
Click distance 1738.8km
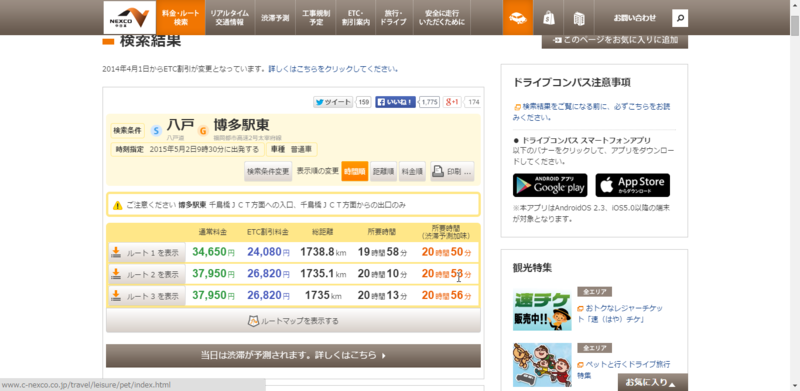point(323,252)
